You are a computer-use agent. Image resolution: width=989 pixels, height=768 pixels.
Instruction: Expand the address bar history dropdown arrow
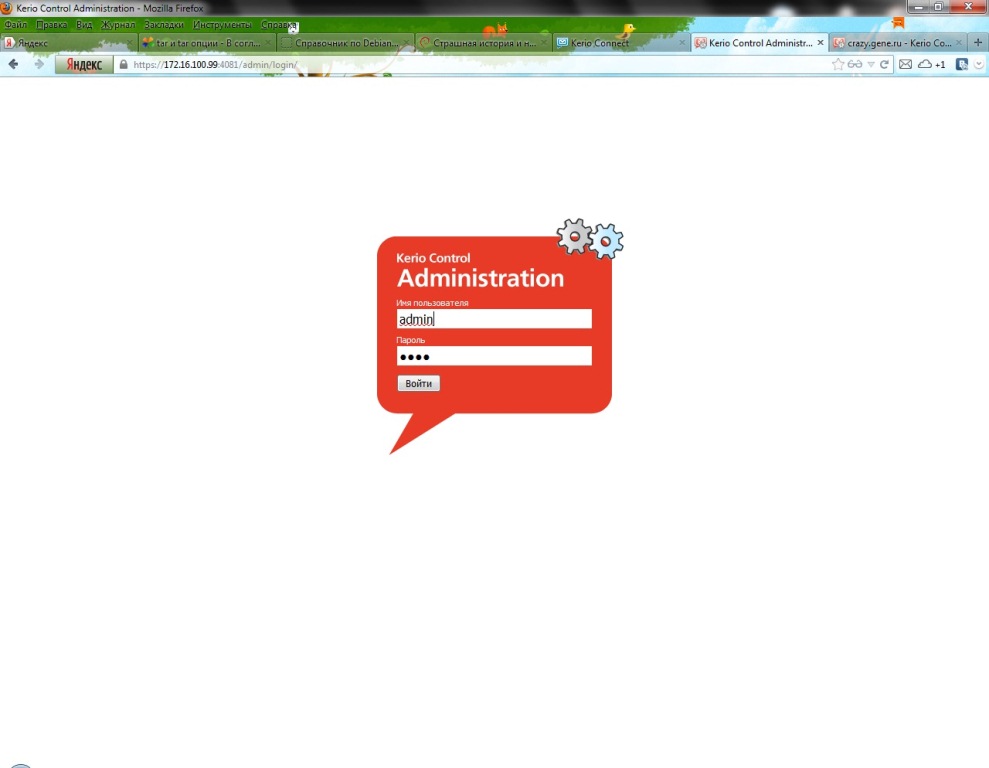[x=871, y=64]
